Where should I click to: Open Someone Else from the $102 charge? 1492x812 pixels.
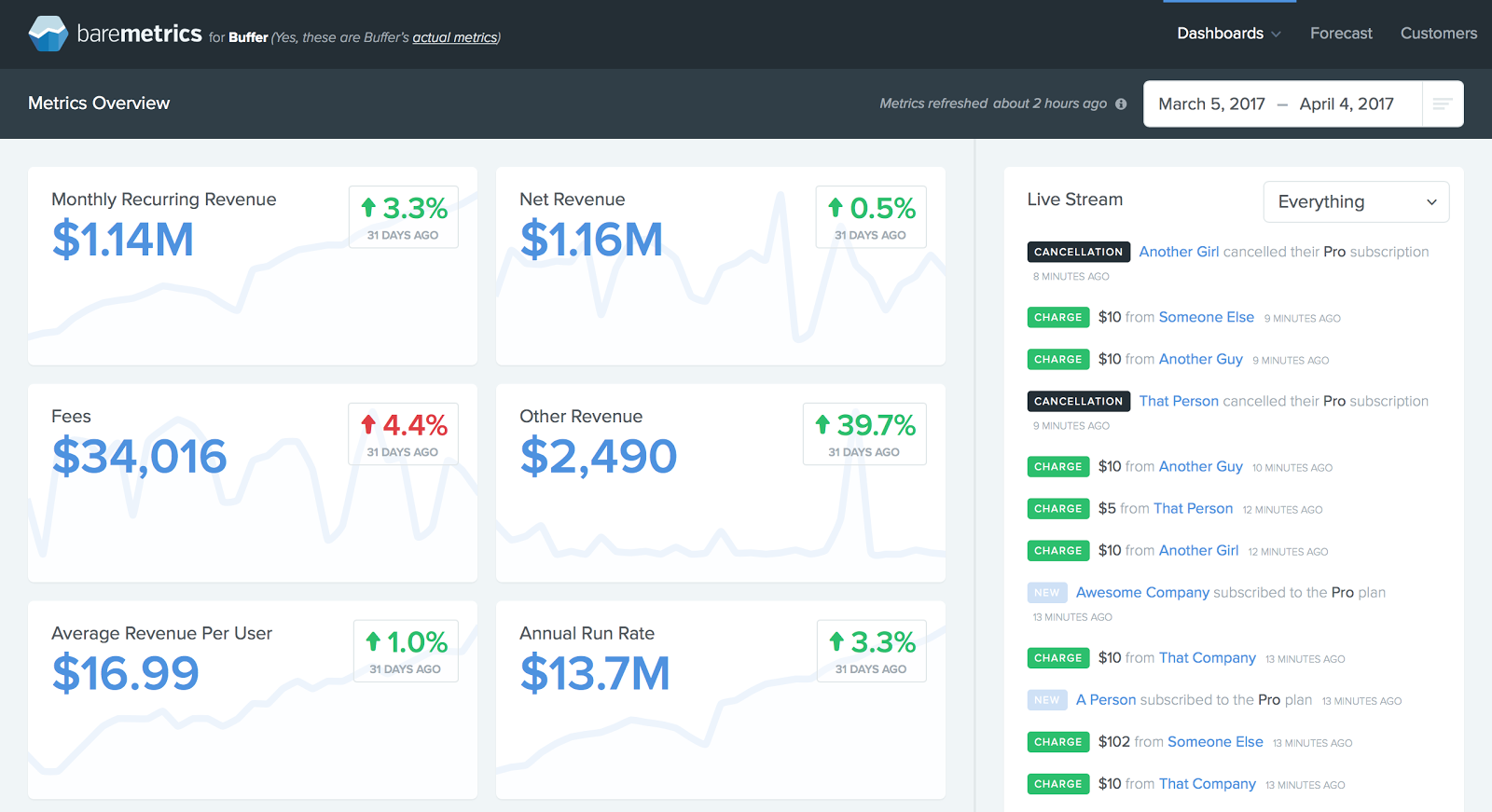[1215, 741]
